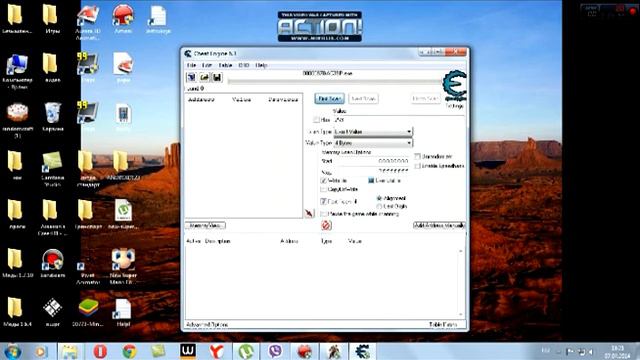Click Add Address Manually button

(439, 225)
